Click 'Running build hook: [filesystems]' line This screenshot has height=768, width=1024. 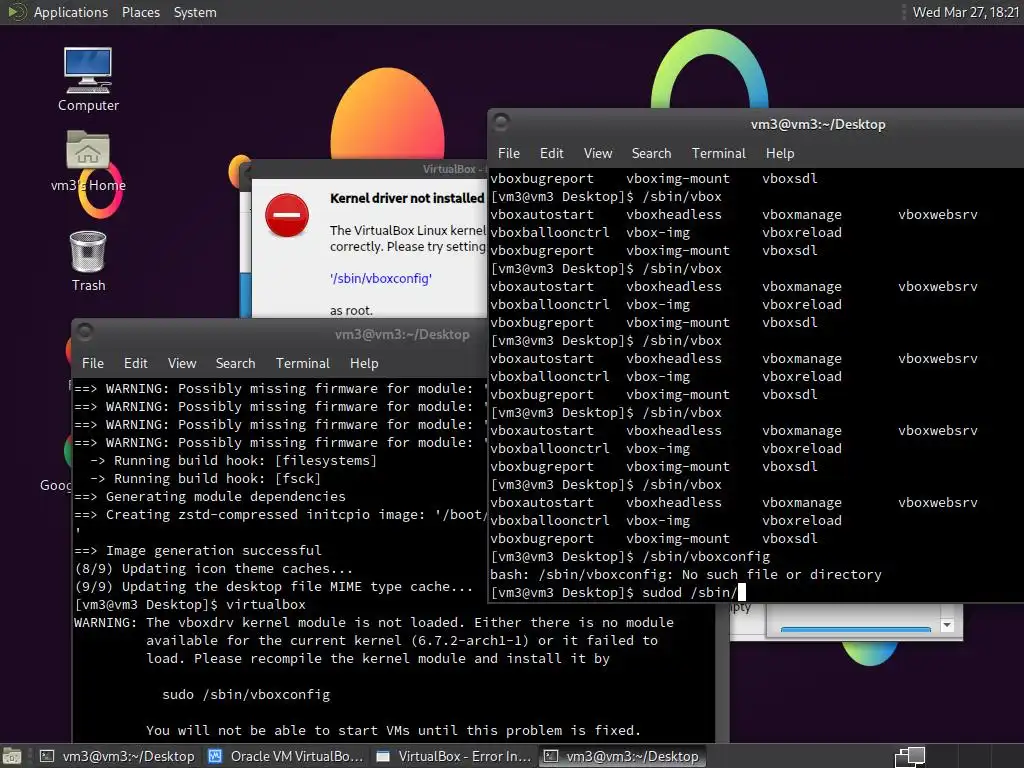234,460
